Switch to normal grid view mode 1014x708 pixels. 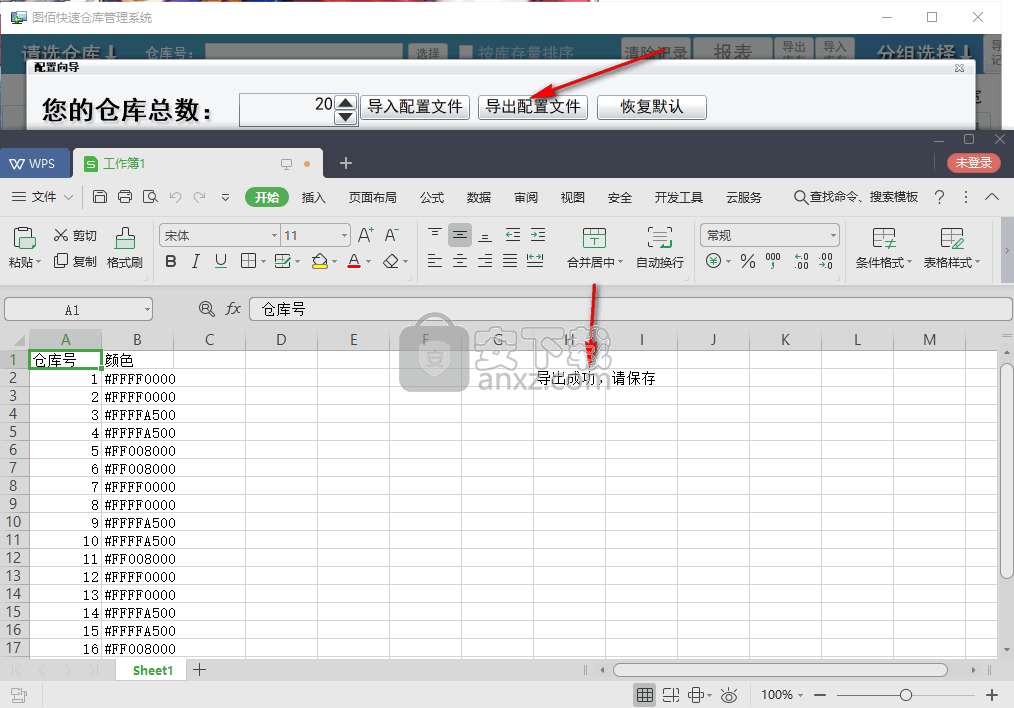(645, 695)
